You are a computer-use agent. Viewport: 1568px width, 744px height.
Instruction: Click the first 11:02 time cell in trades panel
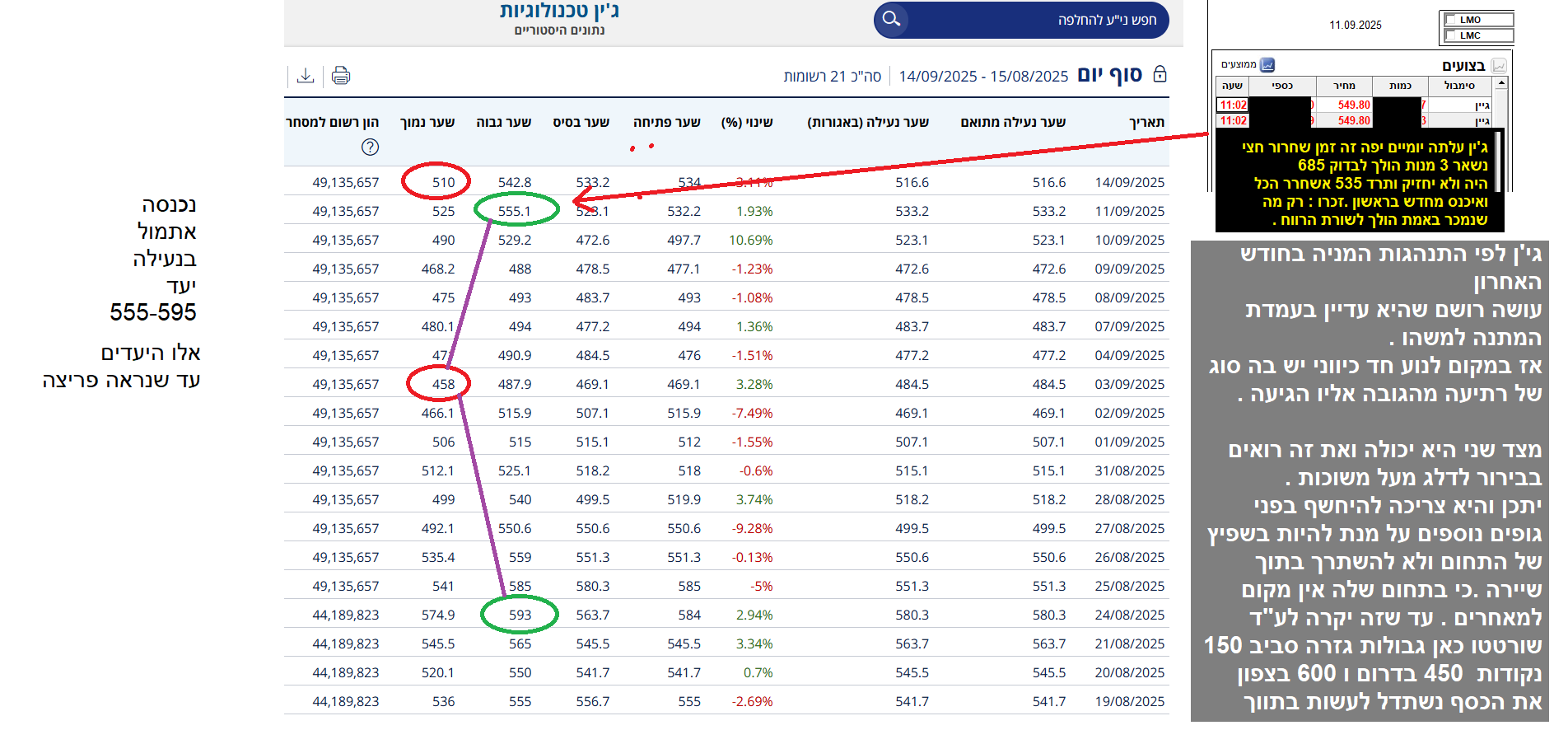pyautogui.click(x=1233, y=105)
